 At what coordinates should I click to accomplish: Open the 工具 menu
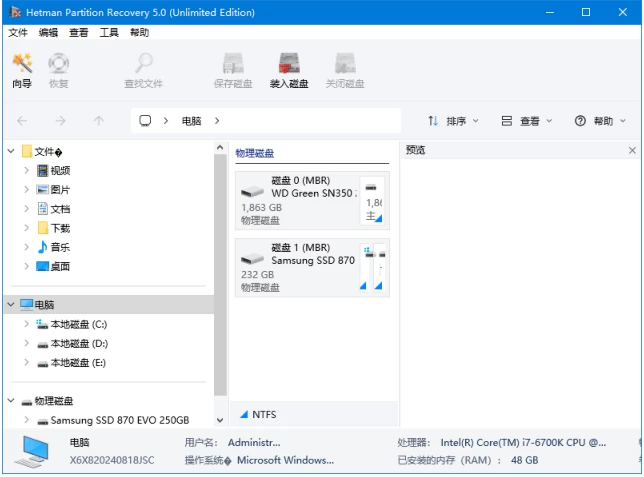pyautogui.click(x=109, y=33)
